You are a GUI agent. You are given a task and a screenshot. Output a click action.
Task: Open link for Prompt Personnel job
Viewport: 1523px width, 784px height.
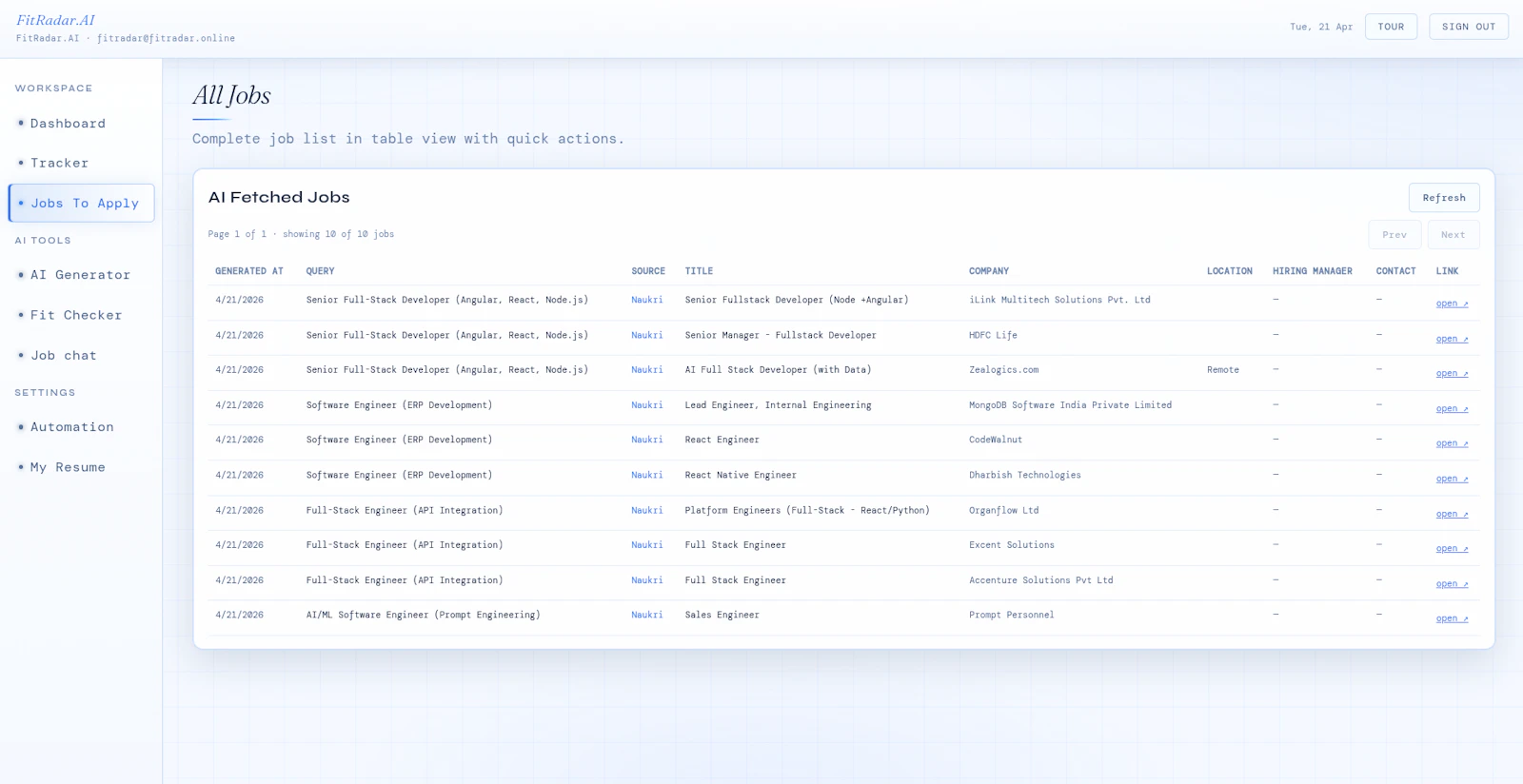coord(1452,618)
